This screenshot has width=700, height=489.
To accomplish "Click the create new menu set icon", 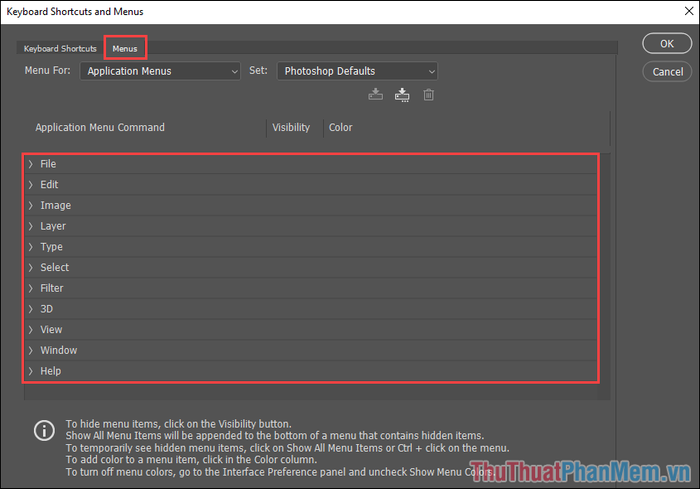I will (x=402, y=95).
